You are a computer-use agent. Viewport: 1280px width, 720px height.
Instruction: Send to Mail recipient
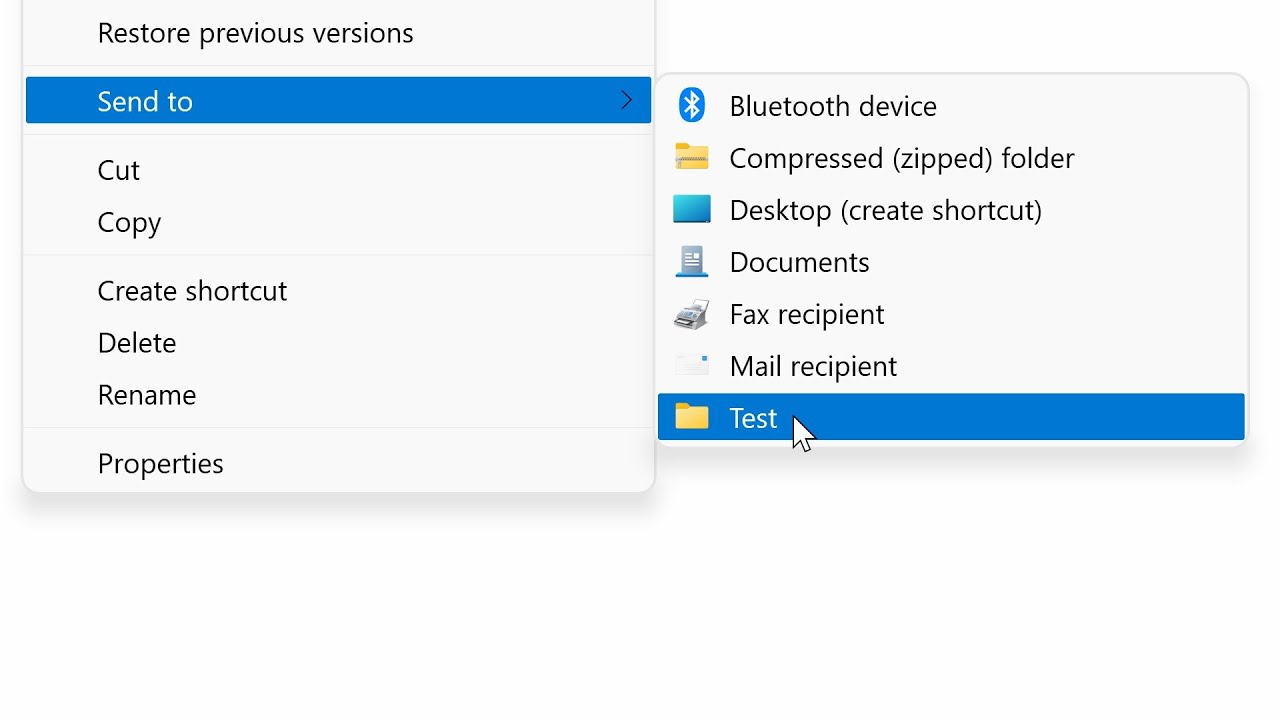click(x=951, y=365)
